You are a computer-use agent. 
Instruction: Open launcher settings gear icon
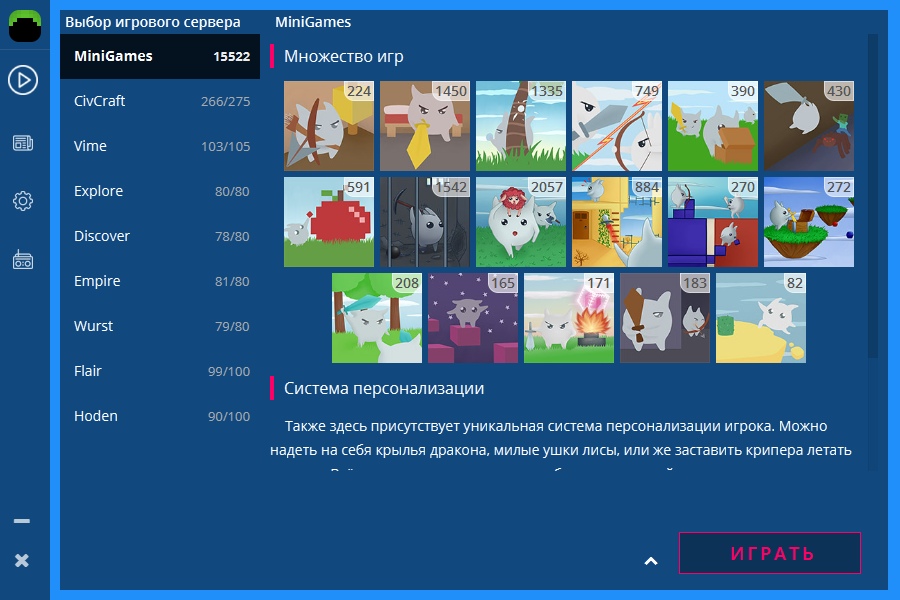tap(23, 201)
